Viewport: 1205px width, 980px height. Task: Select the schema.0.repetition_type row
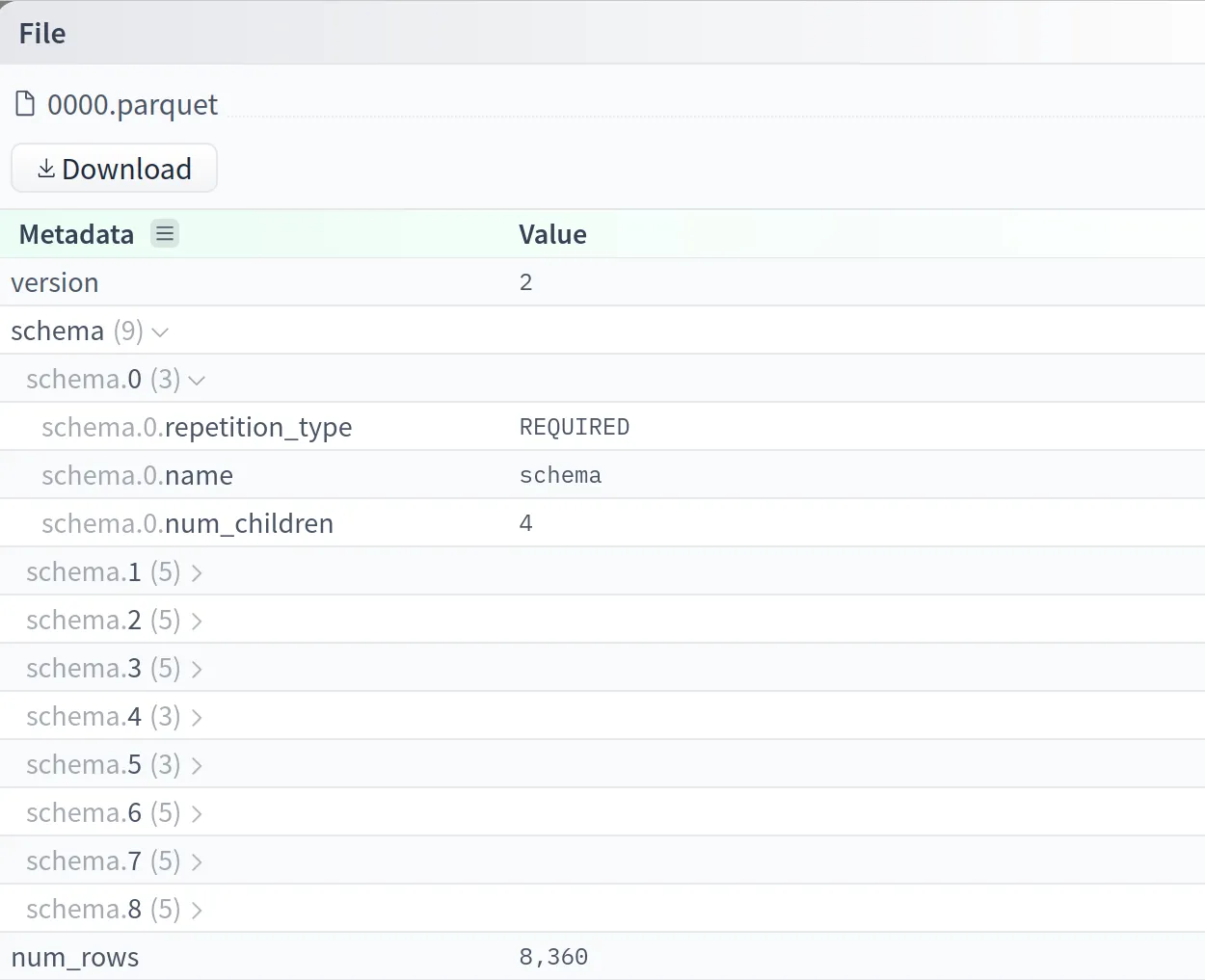pos(197,427)
